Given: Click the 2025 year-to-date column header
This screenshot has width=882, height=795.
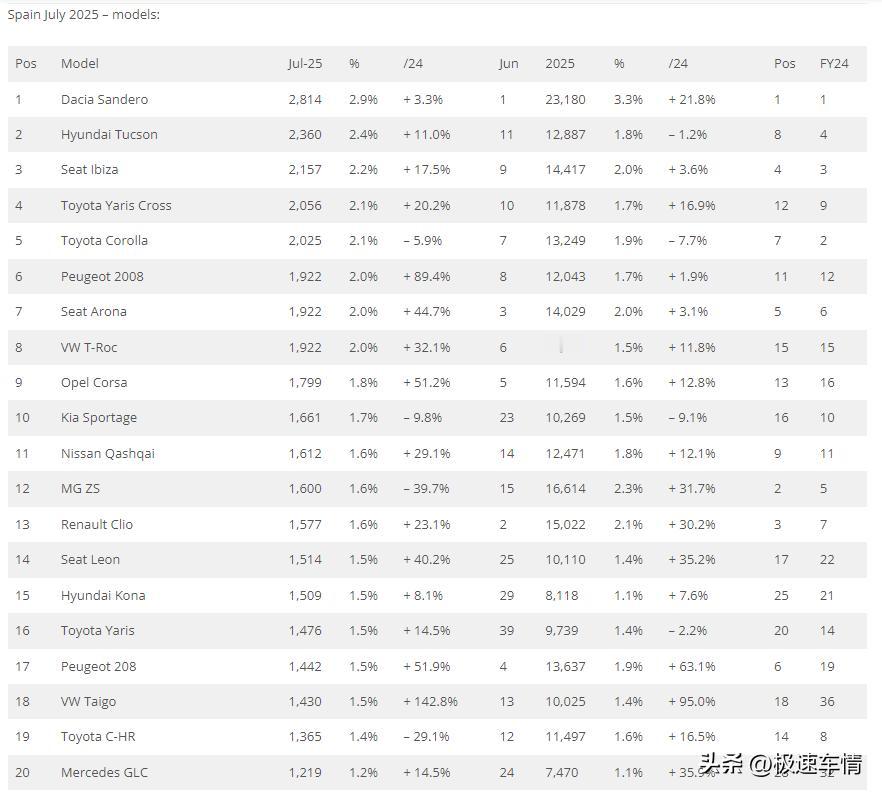Looking at the screenshot, I should click(560, 64).
